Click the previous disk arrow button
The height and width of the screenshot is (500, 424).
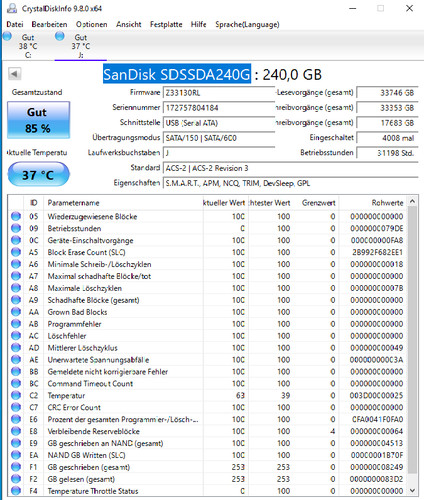(x=15, y=74)
